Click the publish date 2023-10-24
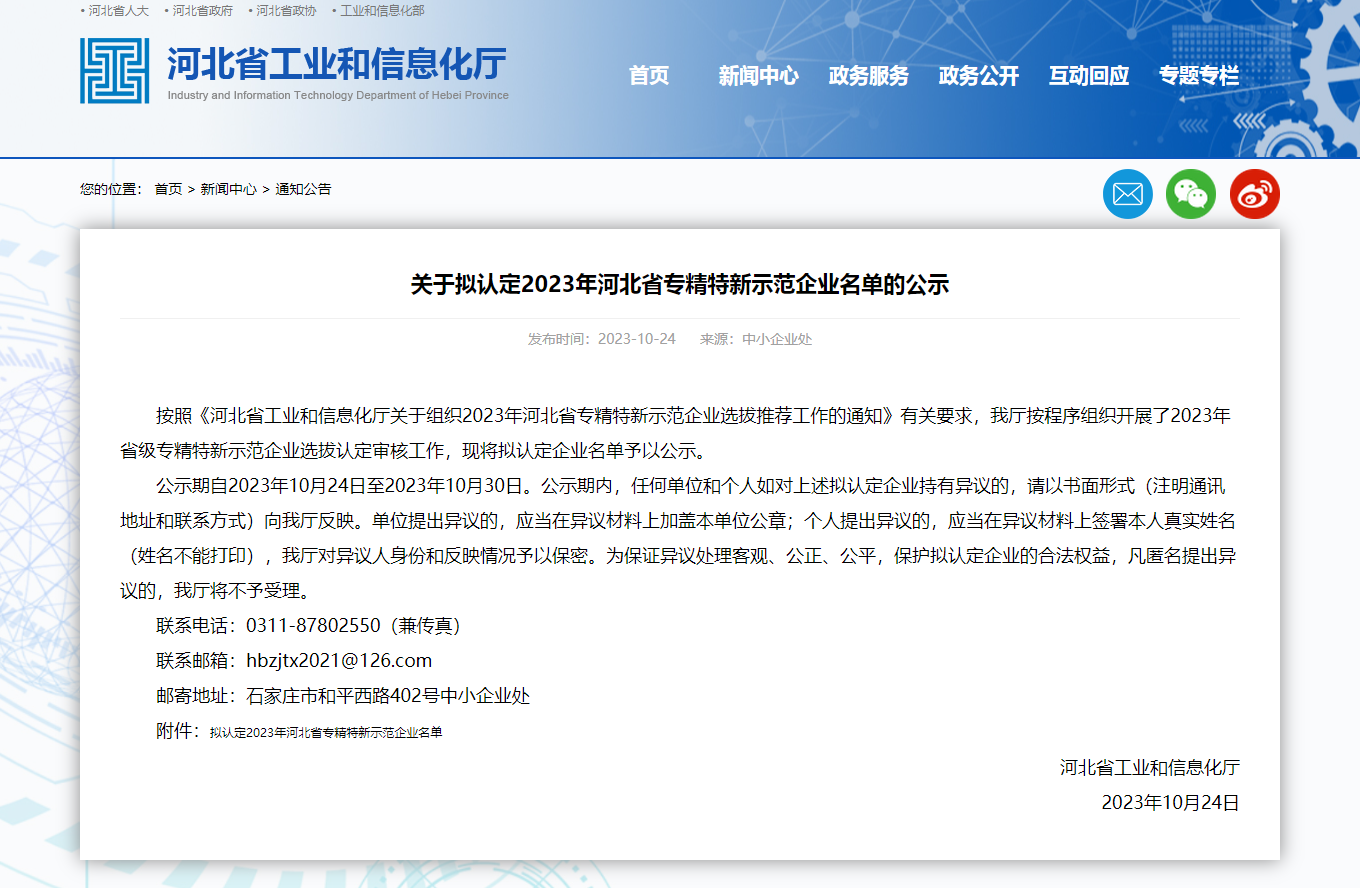Image resolution: width=1360 pixels, height=888 pixels. coord(637,339)
